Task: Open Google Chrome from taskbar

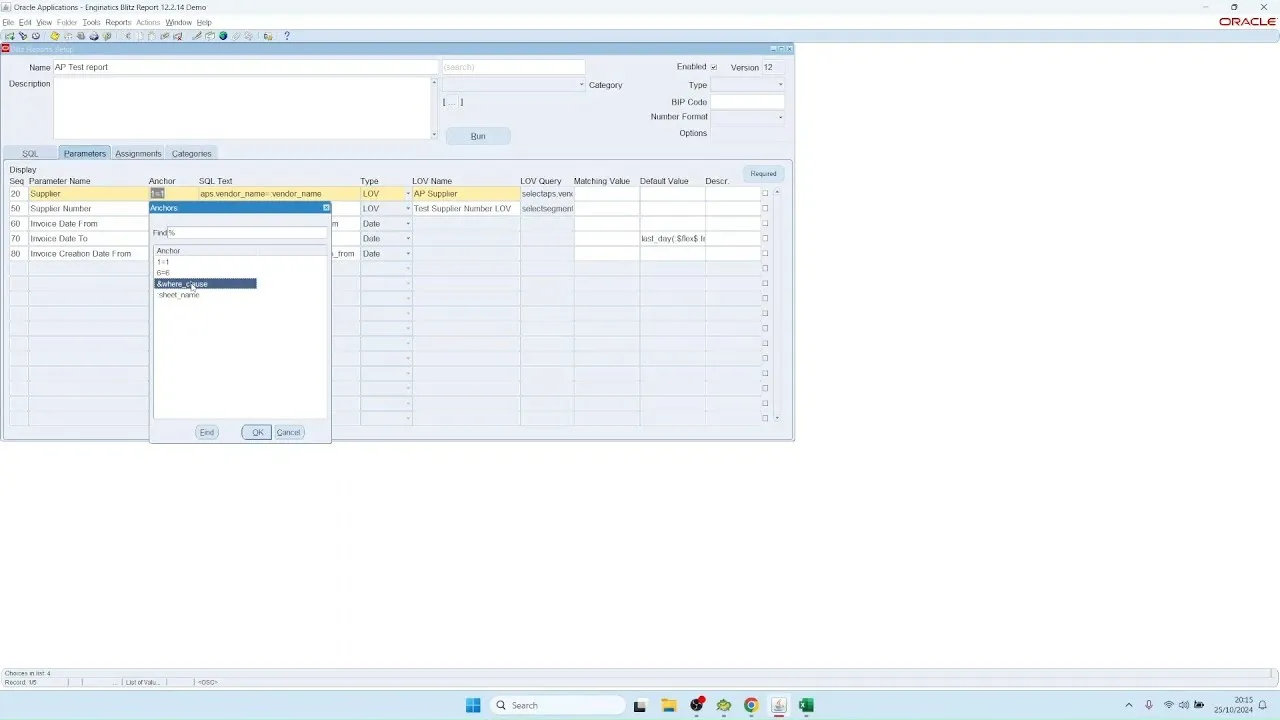Action: point(751,705)
